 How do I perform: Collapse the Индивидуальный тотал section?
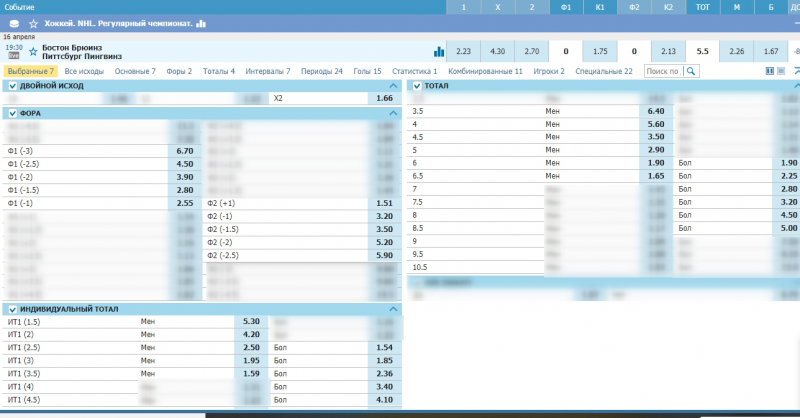393,309
